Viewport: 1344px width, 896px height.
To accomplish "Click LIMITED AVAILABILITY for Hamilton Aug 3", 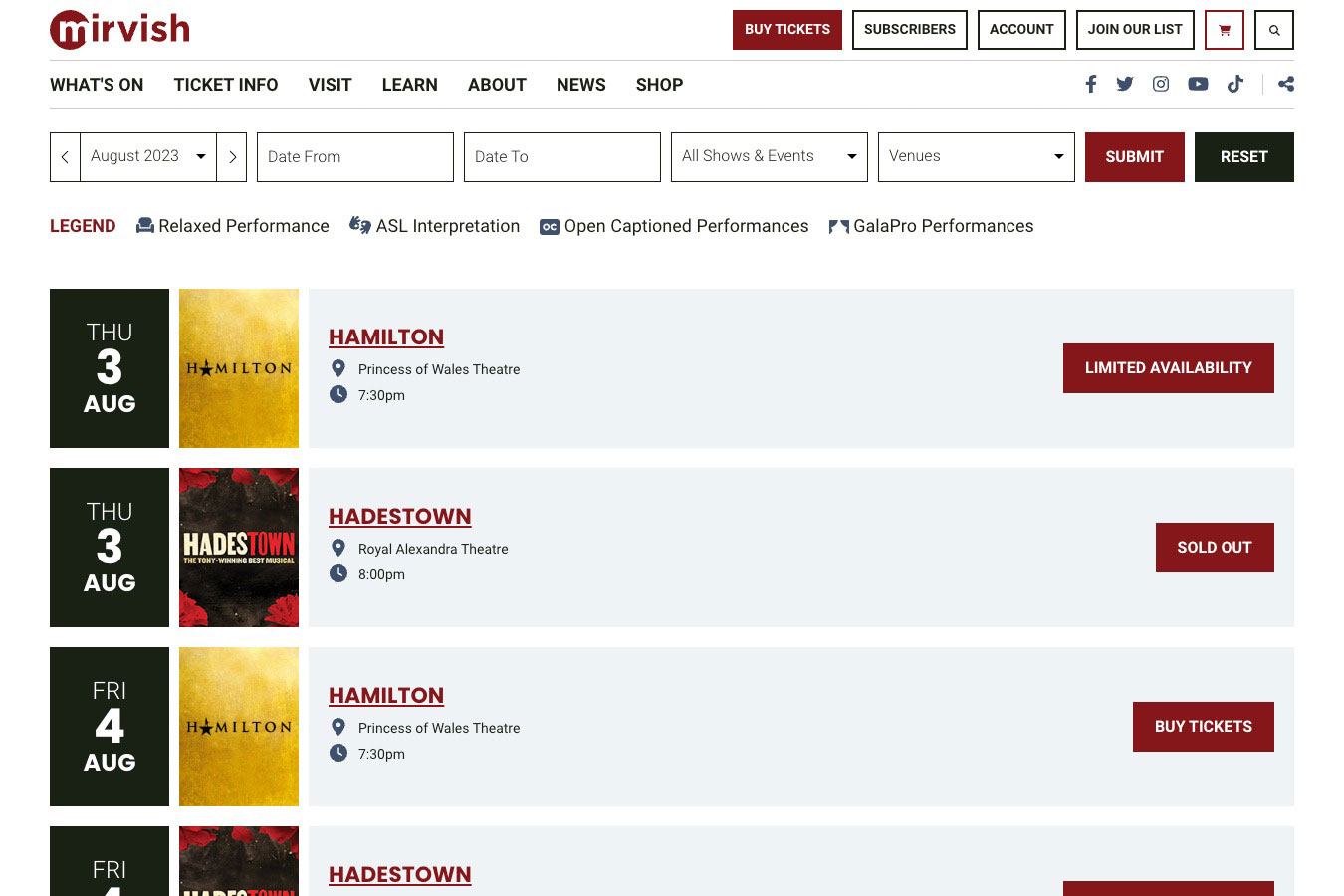I will (1169, 368).
